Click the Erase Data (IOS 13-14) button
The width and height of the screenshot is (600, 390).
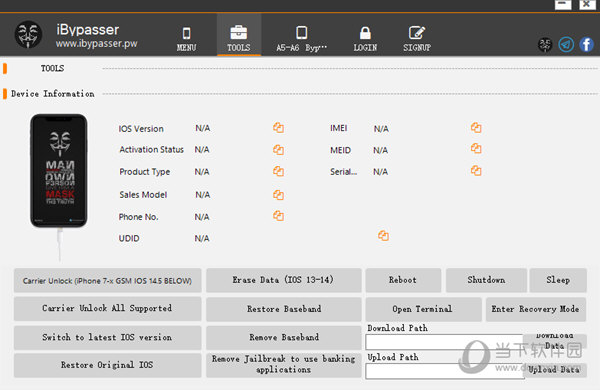tap(284, 280)
